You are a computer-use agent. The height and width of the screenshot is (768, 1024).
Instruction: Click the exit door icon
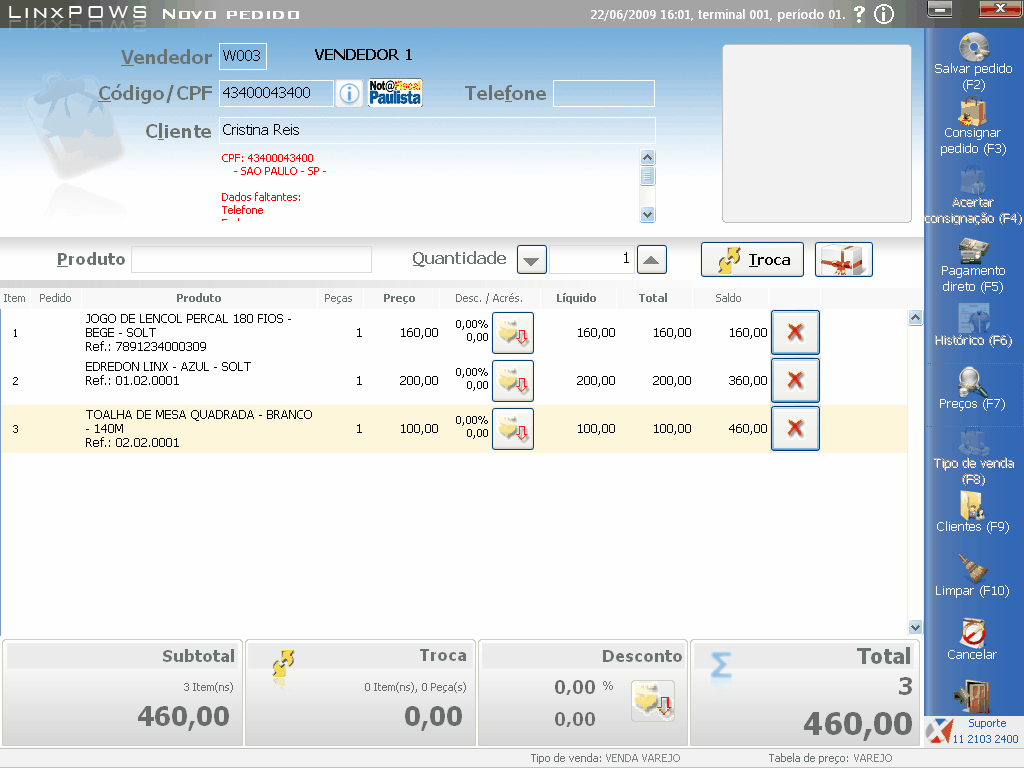[x=972, y=696]
